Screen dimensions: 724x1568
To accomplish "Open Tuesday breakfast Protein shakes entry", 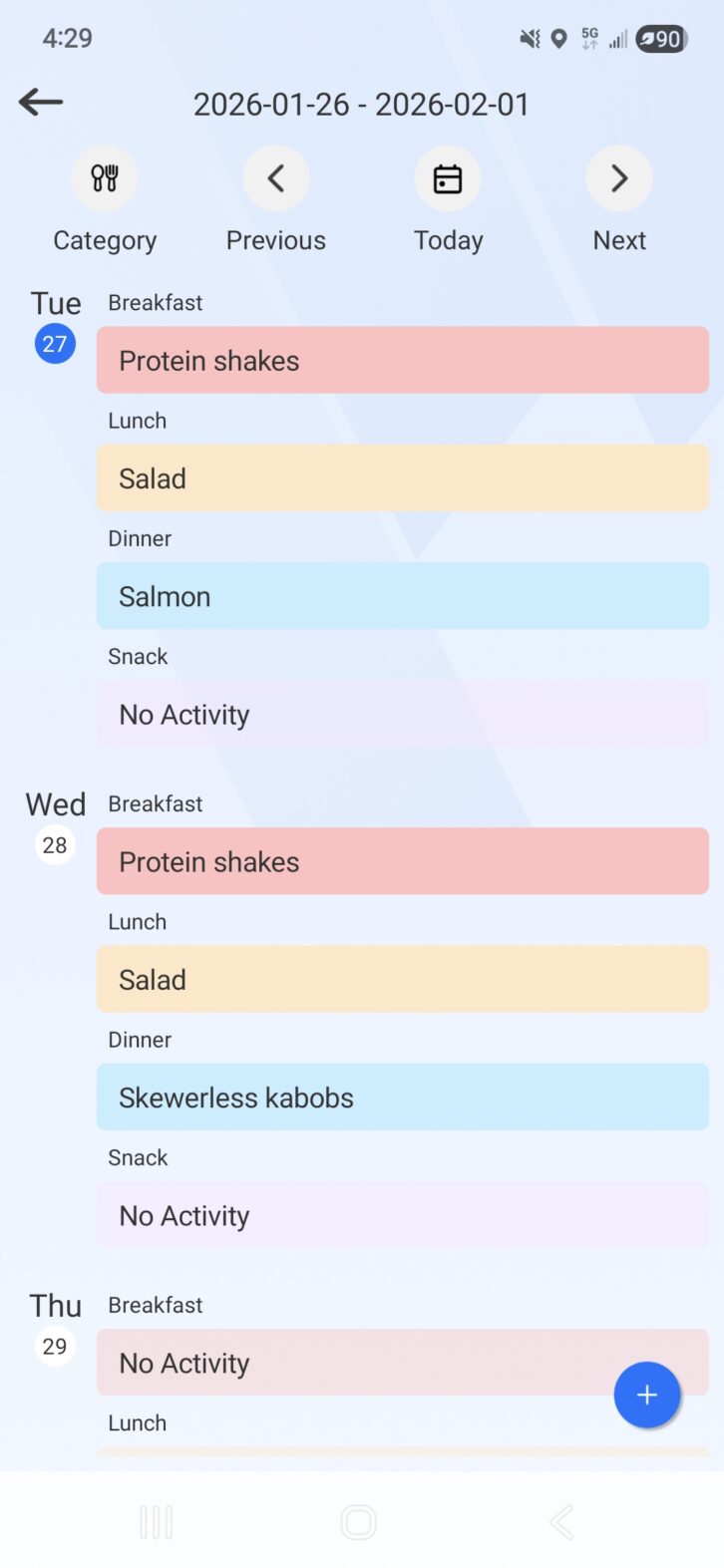I will (x=402, y=361).
